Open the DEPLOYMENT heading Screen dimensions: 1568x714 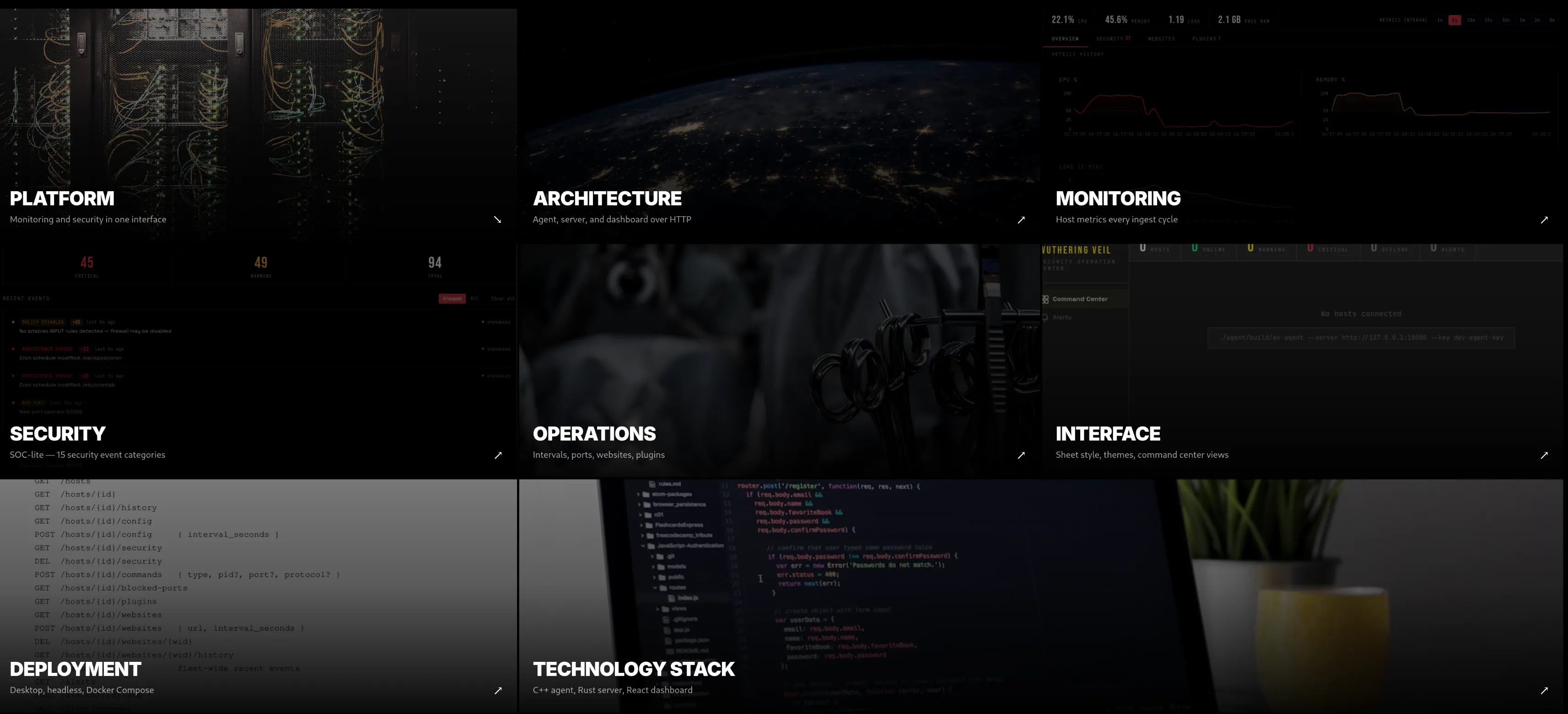(x=75, y=669)
